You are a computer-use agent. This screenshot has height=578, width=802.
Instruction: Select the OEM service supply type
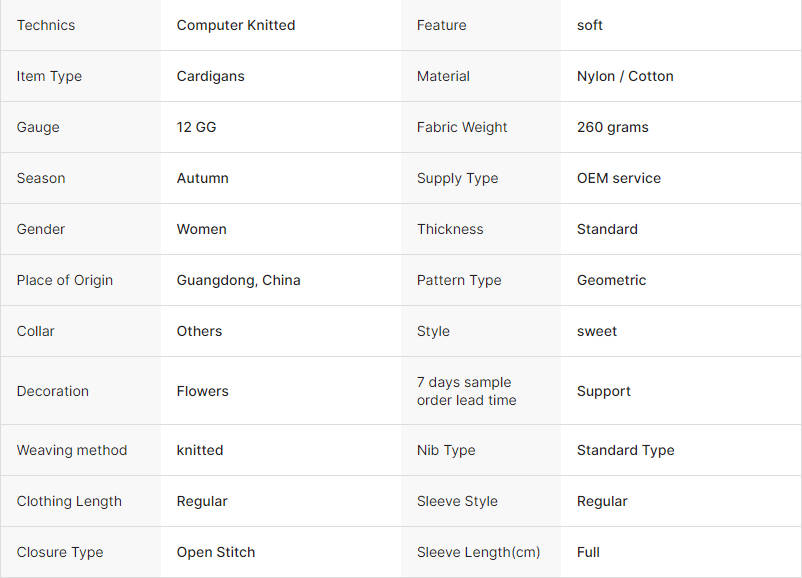tap(619, 178)
